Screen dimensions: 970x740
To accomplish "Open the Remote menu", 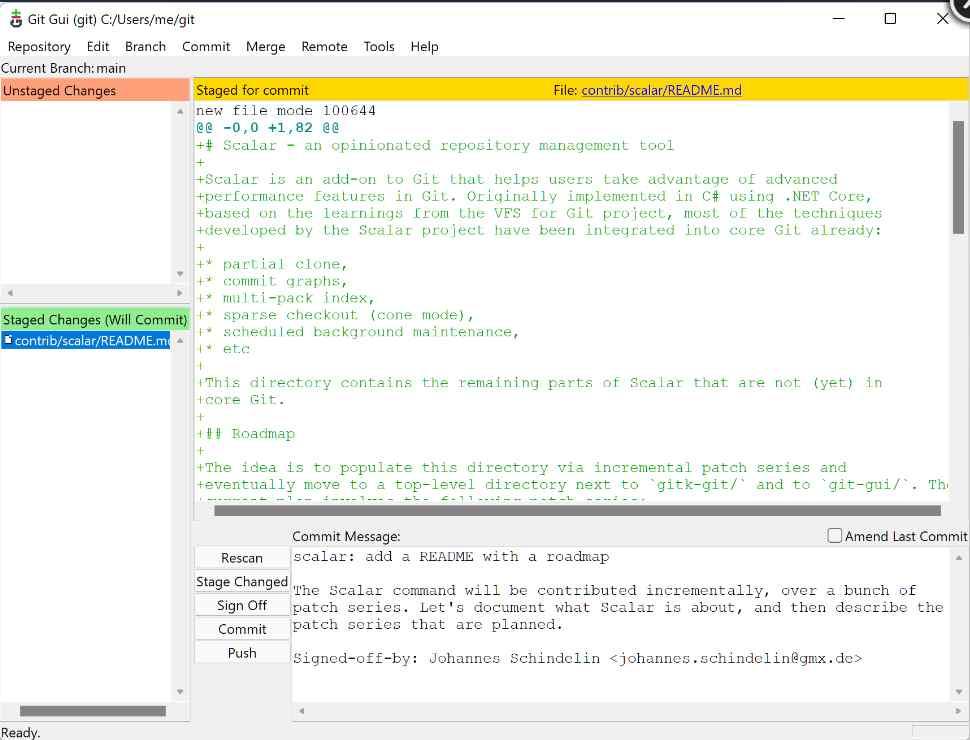I will pos(324,46).
